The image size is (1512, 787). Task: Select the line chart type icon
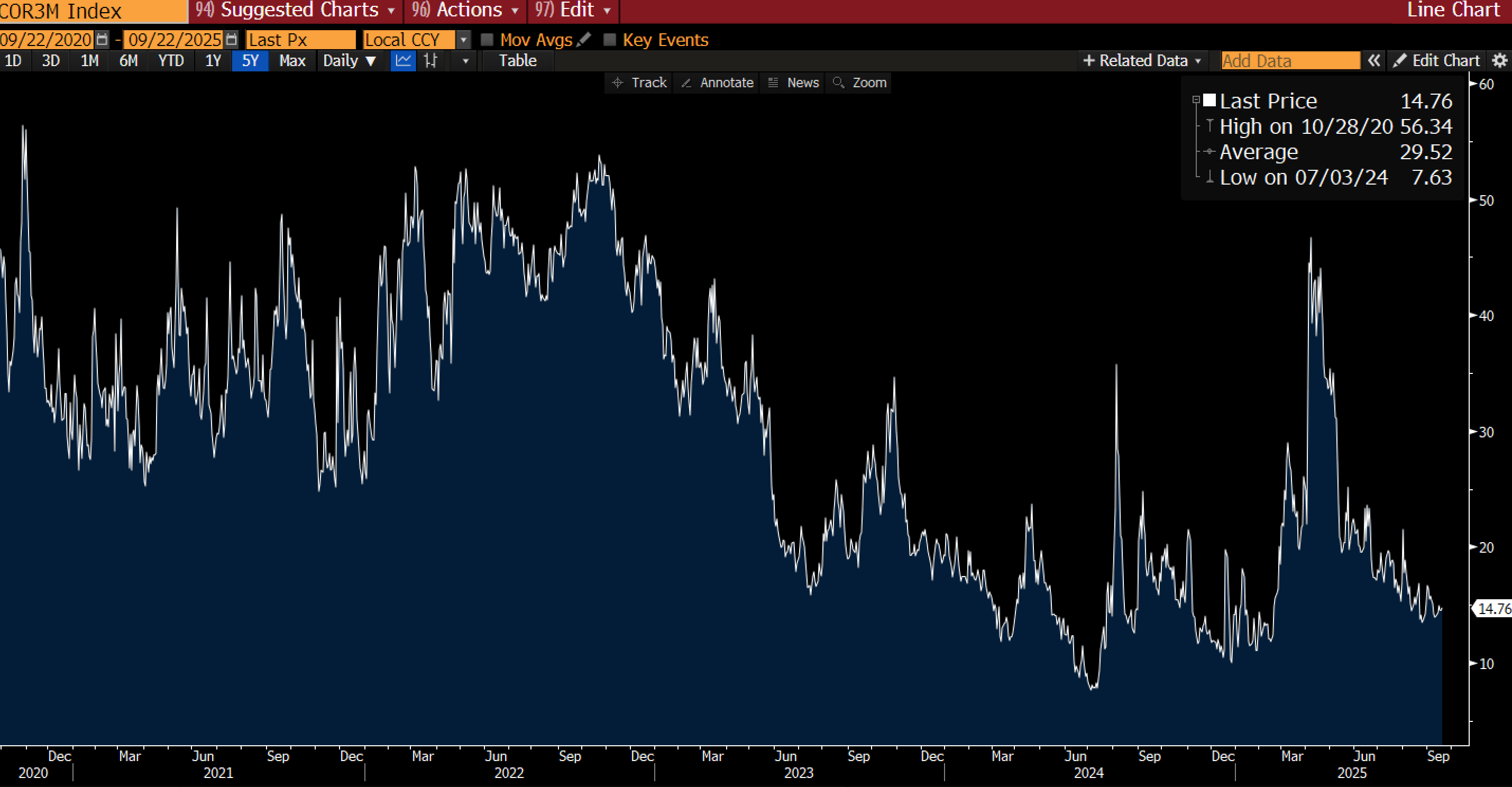tap(403, 60)
